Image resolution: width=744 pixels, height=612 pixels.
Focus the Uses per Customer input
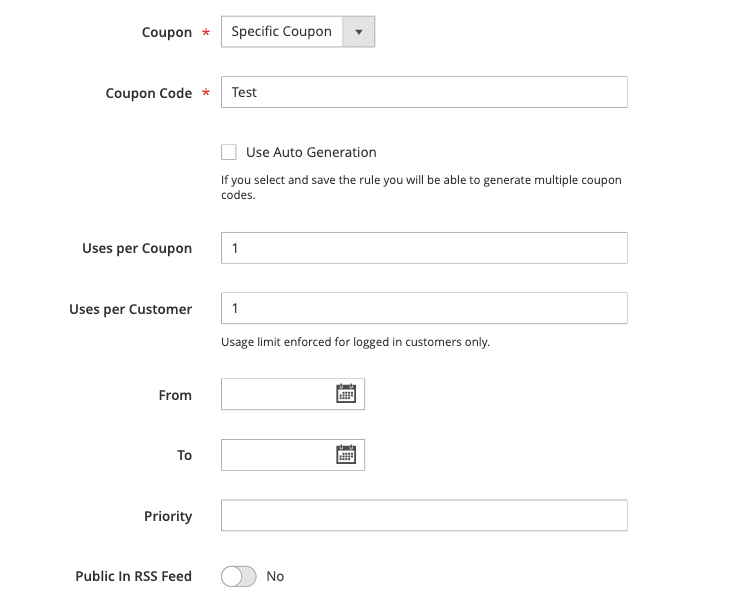(424, 308)
